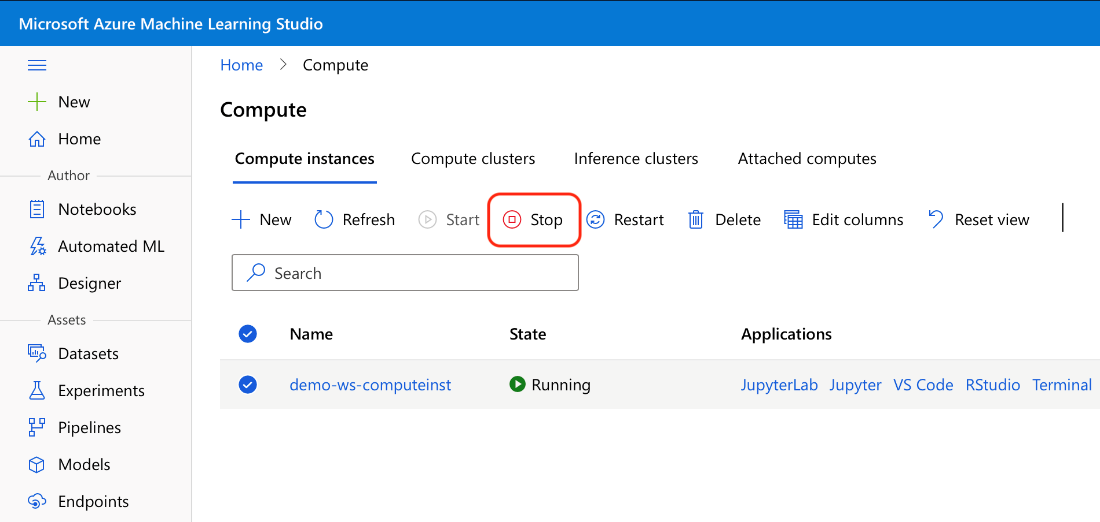Click the New label in sidebar

click(x=74, y=102)
